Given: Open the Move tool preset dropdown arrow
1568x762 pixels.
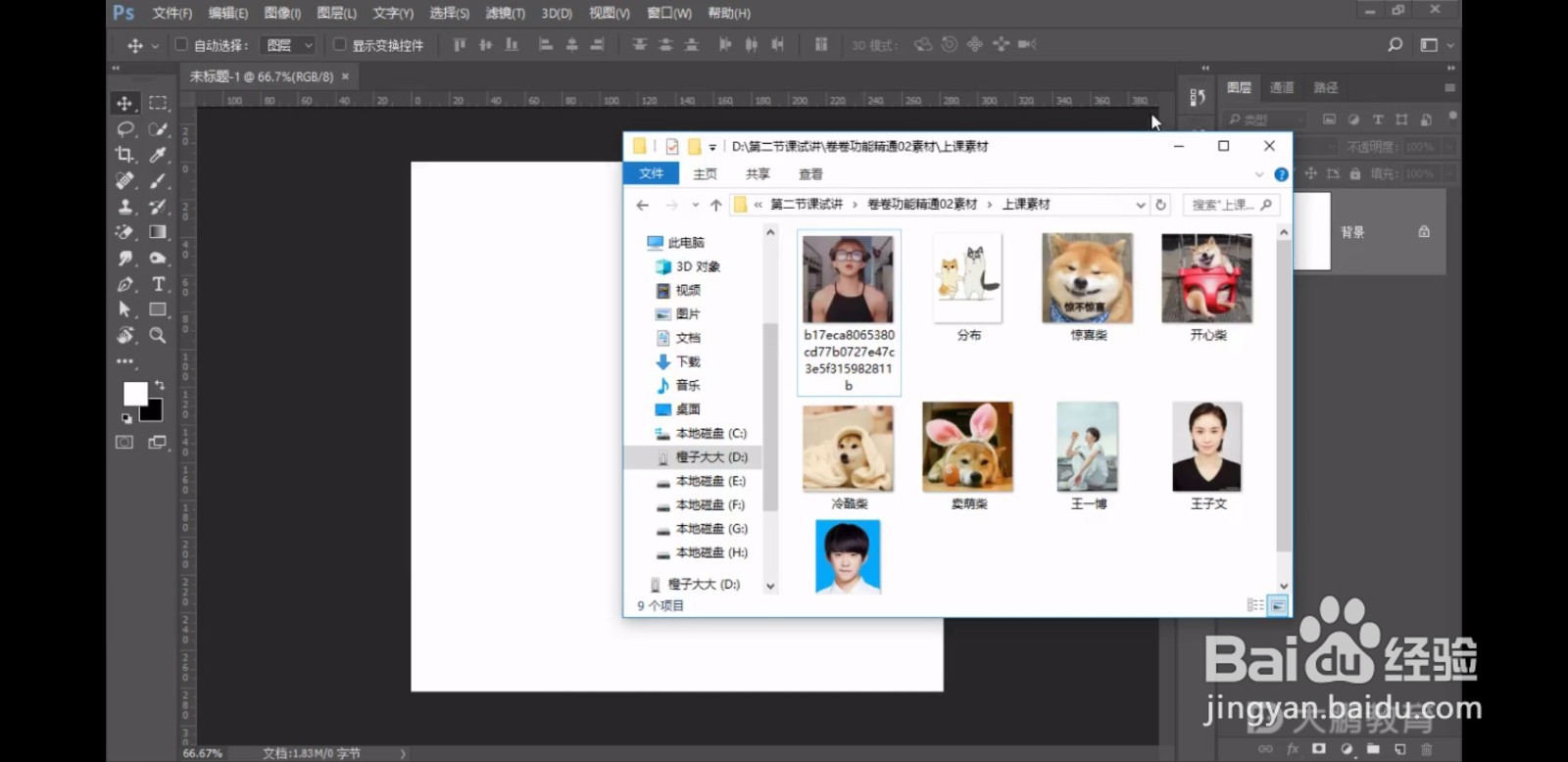Looking at the screenshot, I should pos(155,46).
